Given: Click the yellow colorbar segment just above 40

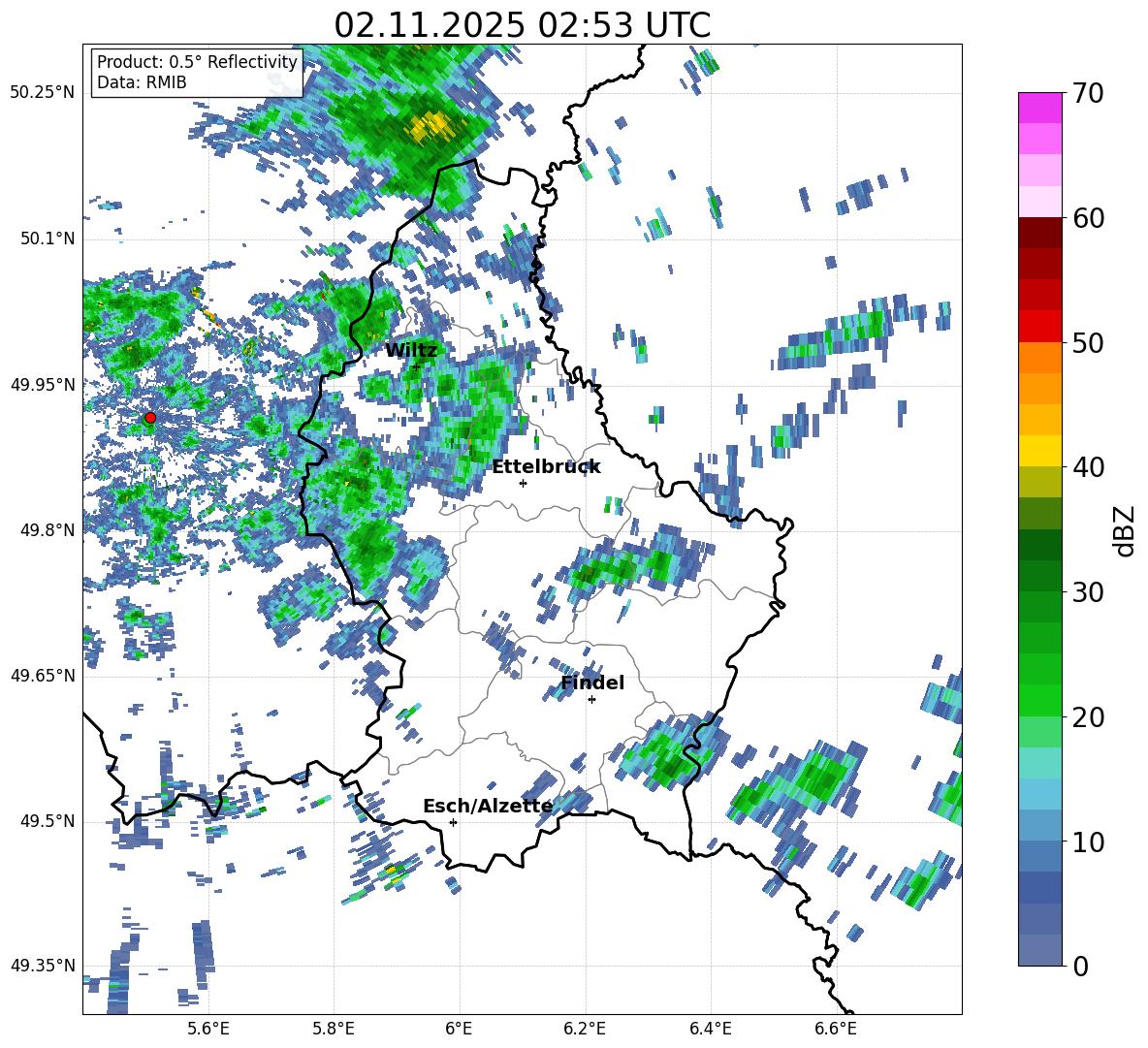Looking at the screenshot, I should [x=1039, y=451].
